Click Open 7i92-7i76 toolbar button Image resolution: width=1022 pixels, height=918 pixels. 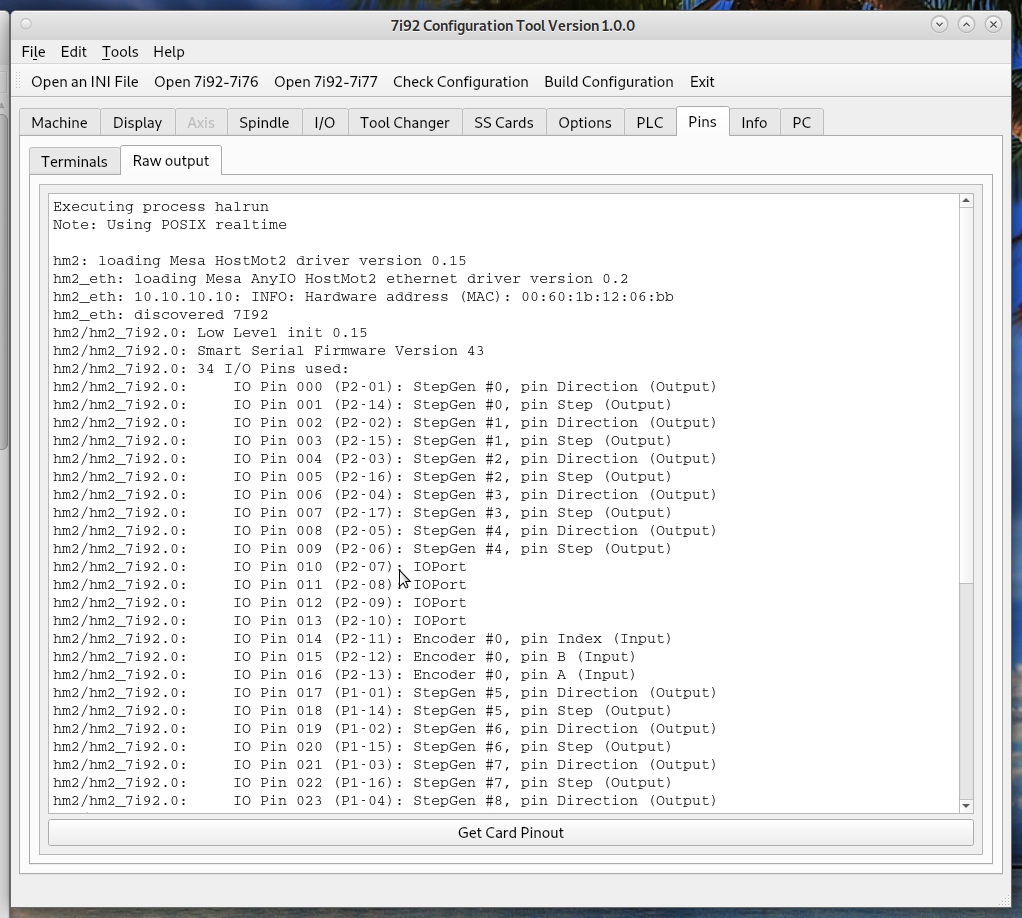(206, 81)
